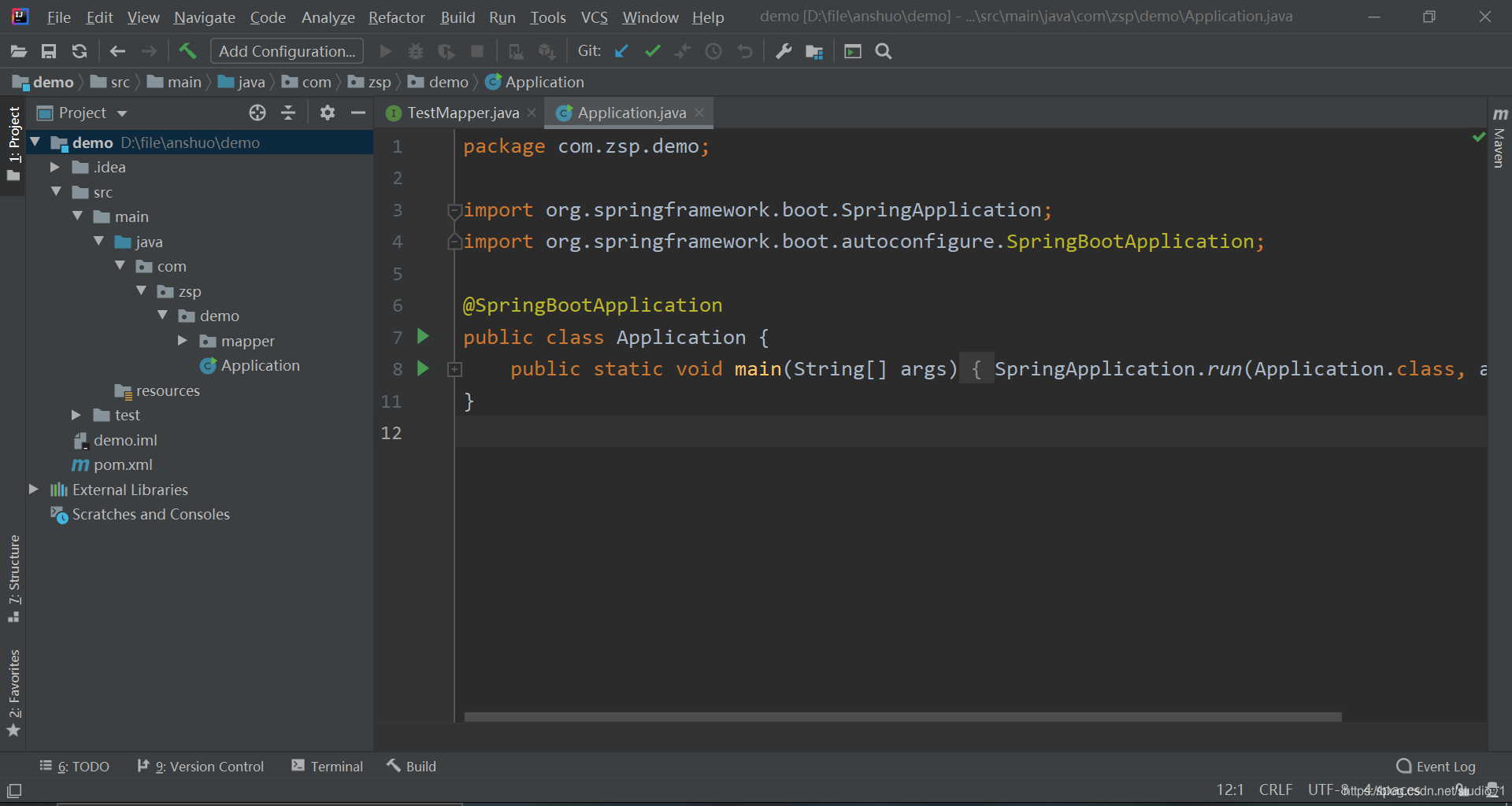Viewport: 1512px width, 806px height.
Task: Click the Git Show History clock icon
Action: (x=713, y=51)
